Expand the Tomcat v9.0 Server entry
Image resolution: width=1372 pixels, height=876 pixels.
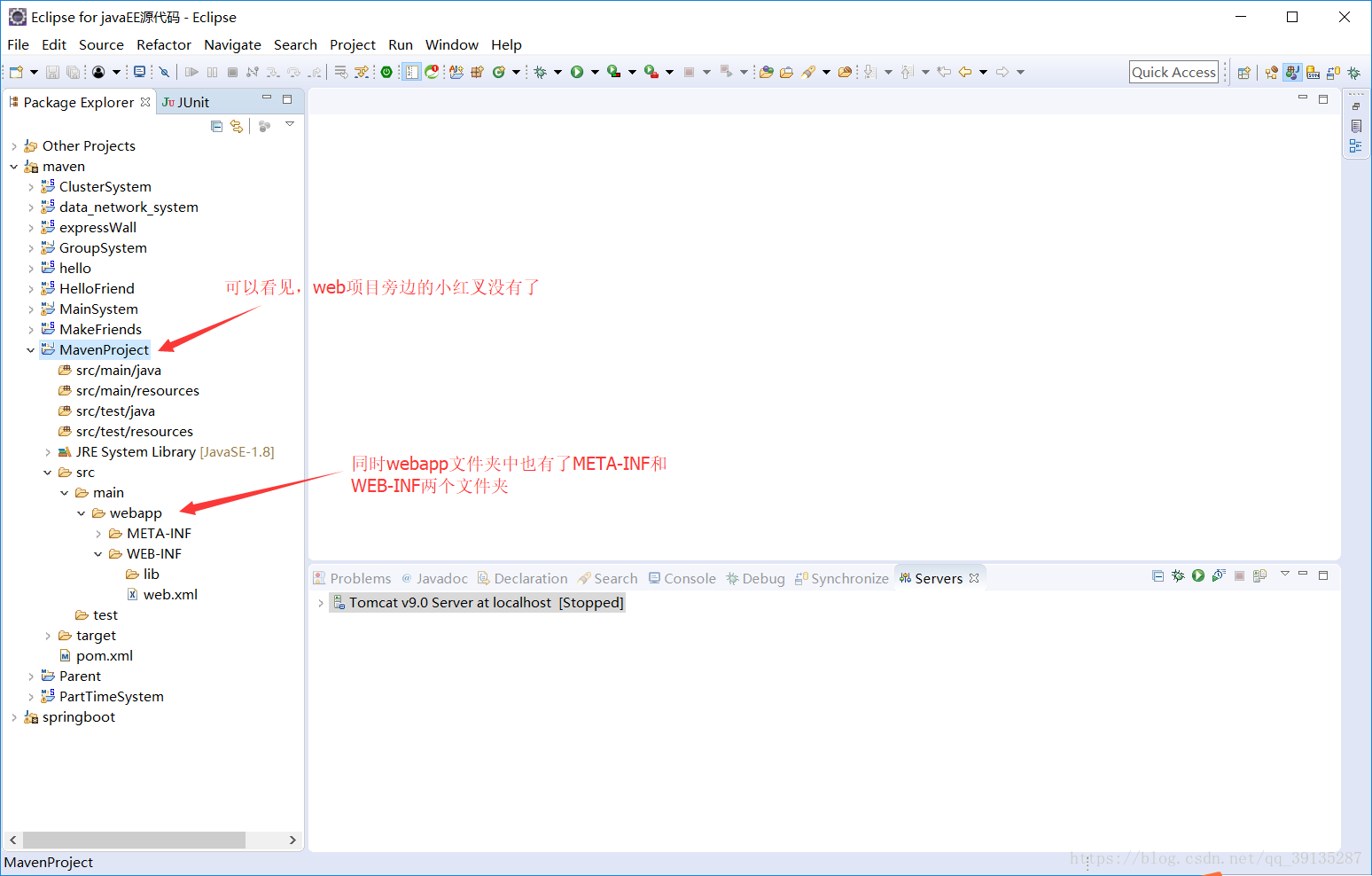(320, 603)
